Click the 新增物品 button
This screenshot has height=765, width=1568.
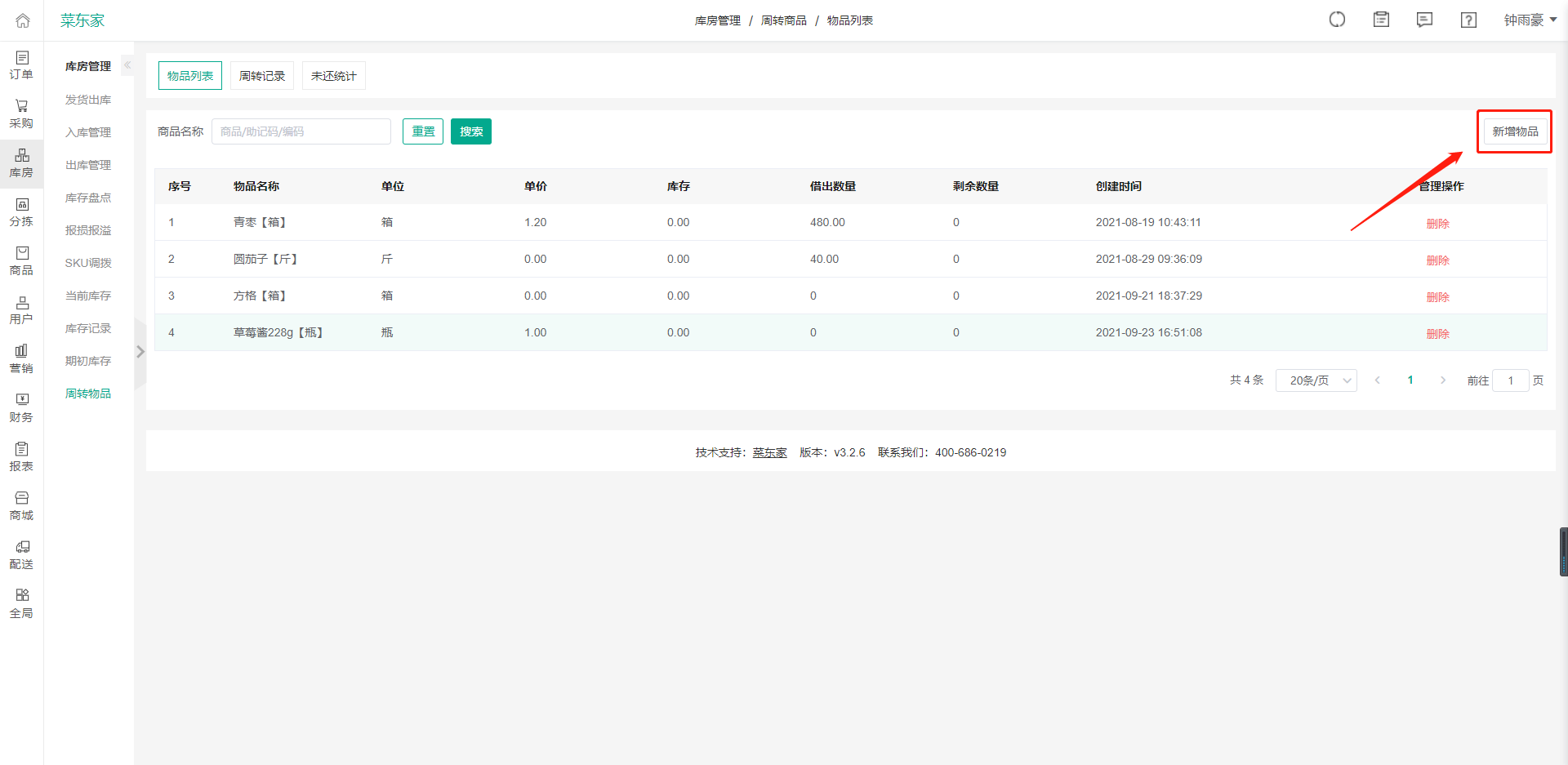[x=1515, y=131]
